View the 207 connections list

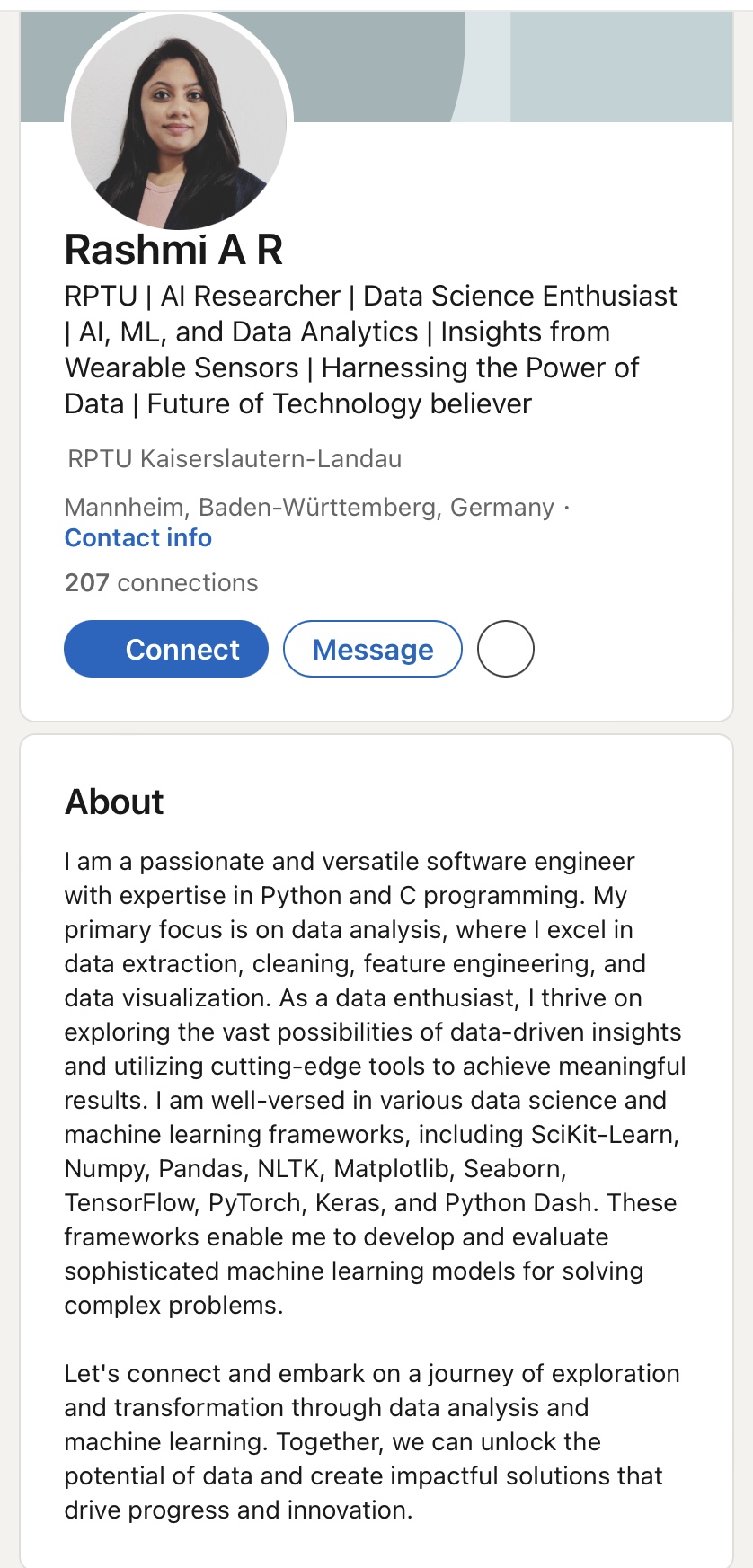[x=161, y=582]
